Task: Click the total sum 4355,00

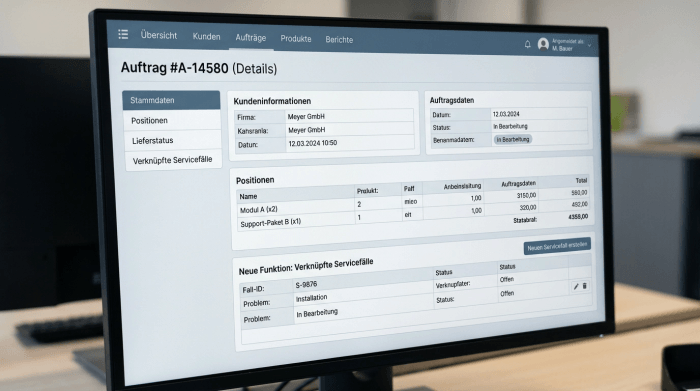Action: point(578,216)
